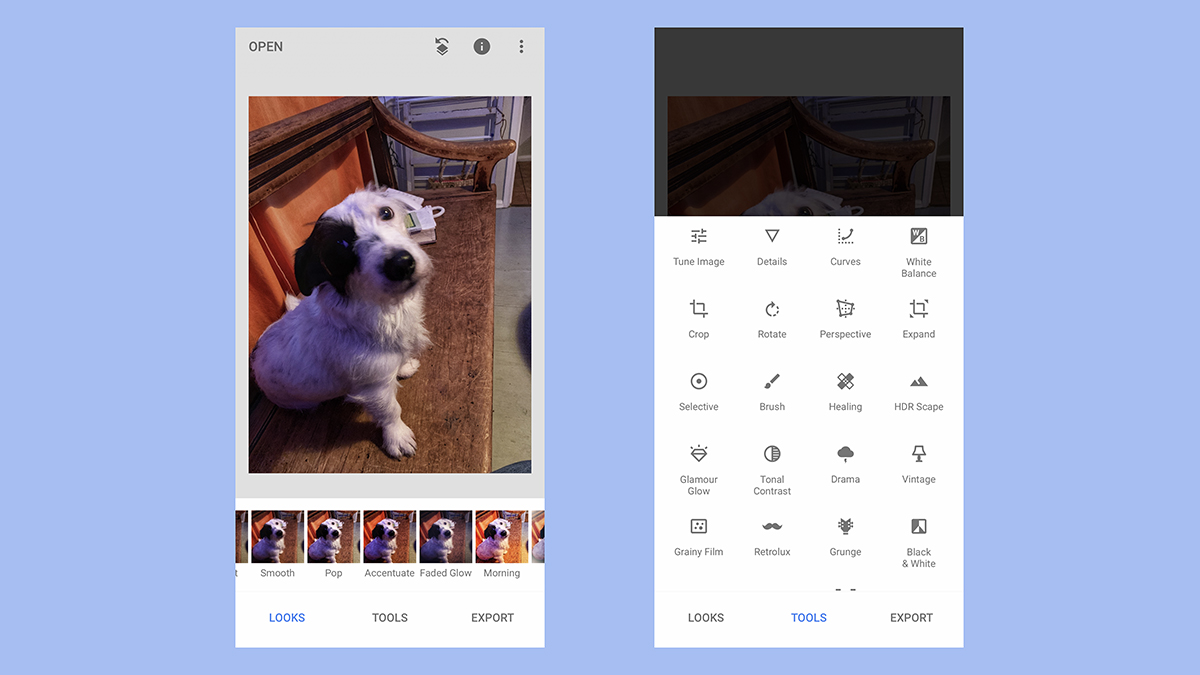Select the Perspective tool
The image size is (1200, 675).
(x=845, y=319)
